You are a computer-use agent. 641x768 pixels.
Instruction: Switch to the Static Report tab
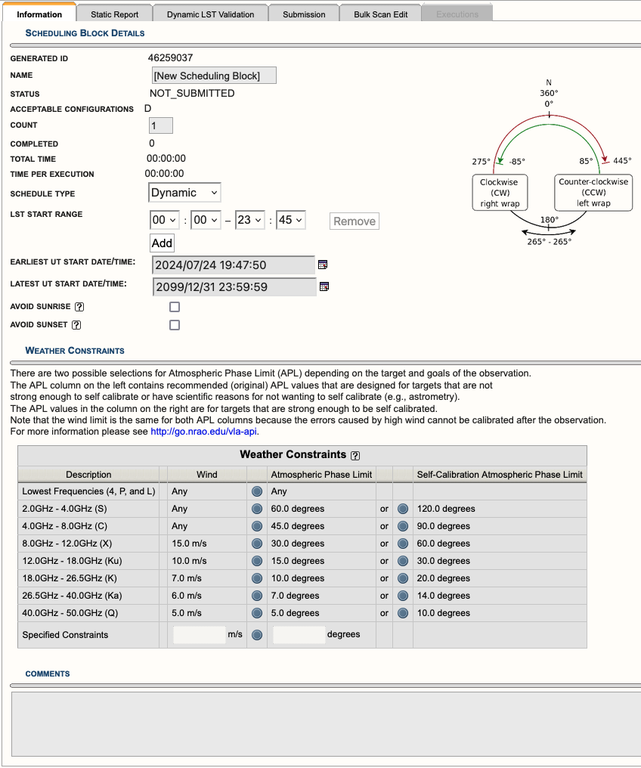click(115, 14)
